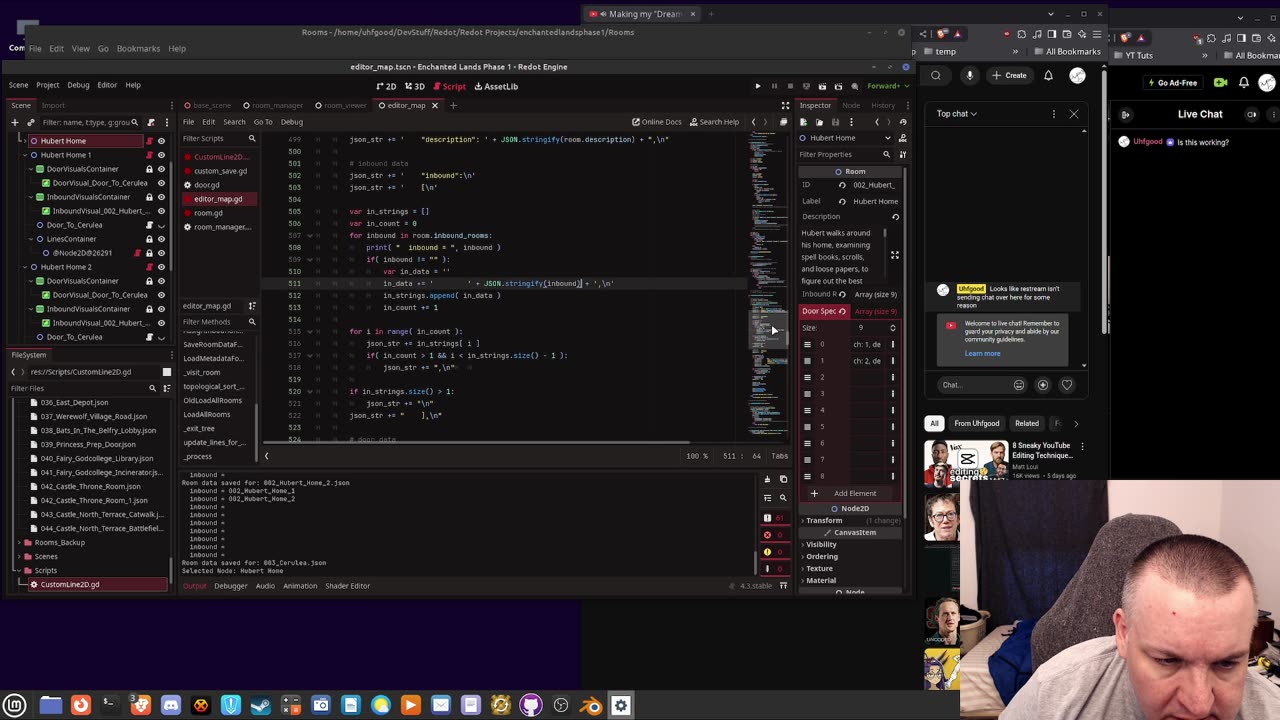Toggle error messages filter in the Output panel
Image resolution: width=1280 pixels, height=720 pixels.
tap(768, 535)
